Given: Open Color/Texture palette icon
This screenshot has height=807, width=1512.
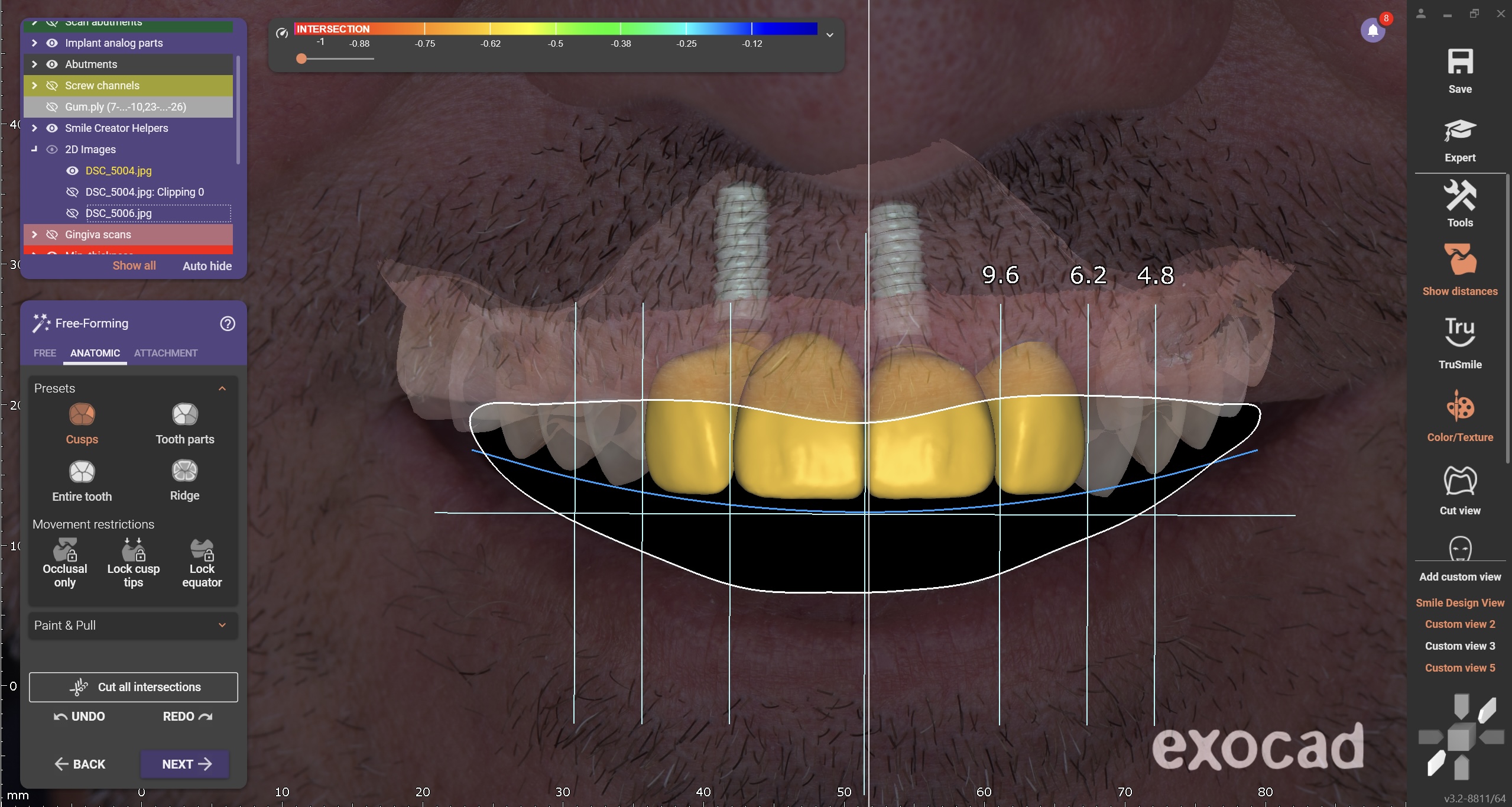Looking at the screenshot, I should tap(1459, 407).
